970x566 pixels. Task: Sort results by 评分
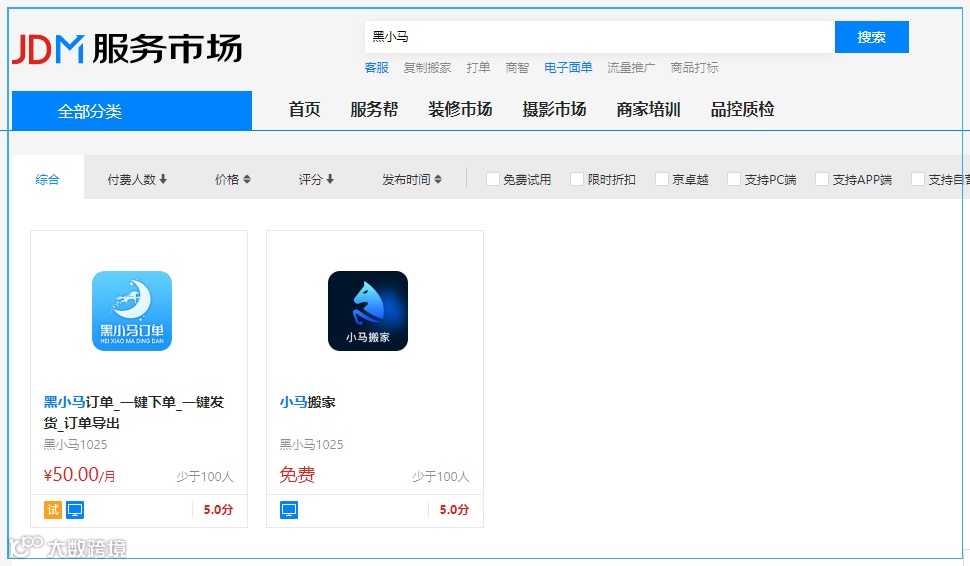click(x=316, y=179)
